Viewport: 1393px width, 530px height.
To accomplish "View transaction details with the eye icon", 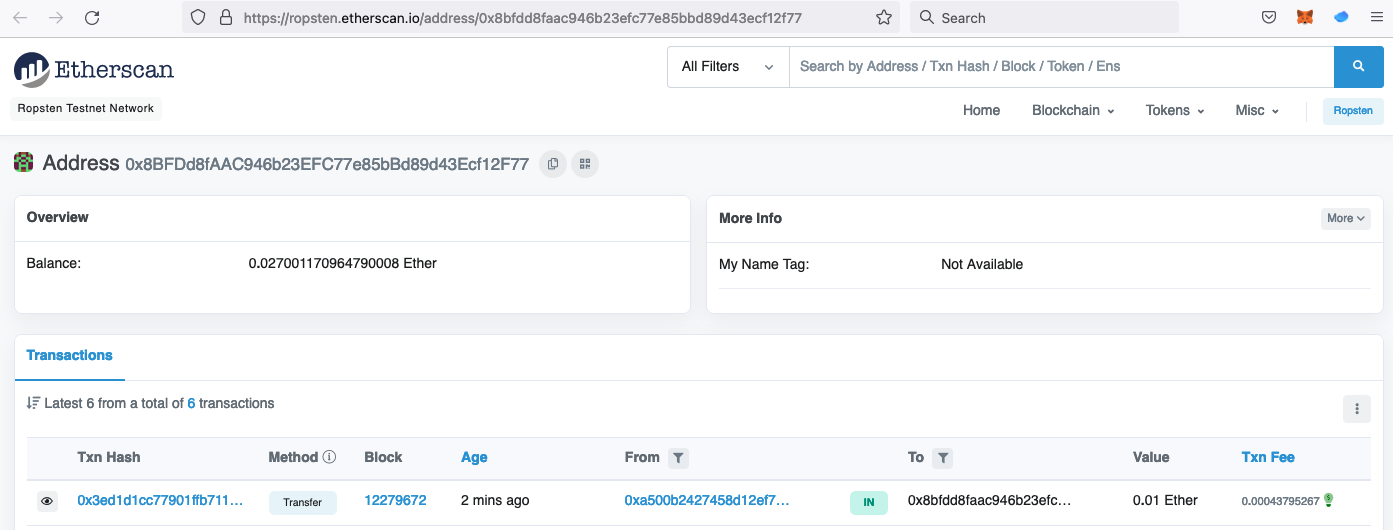I will click(x=47, y=502).
